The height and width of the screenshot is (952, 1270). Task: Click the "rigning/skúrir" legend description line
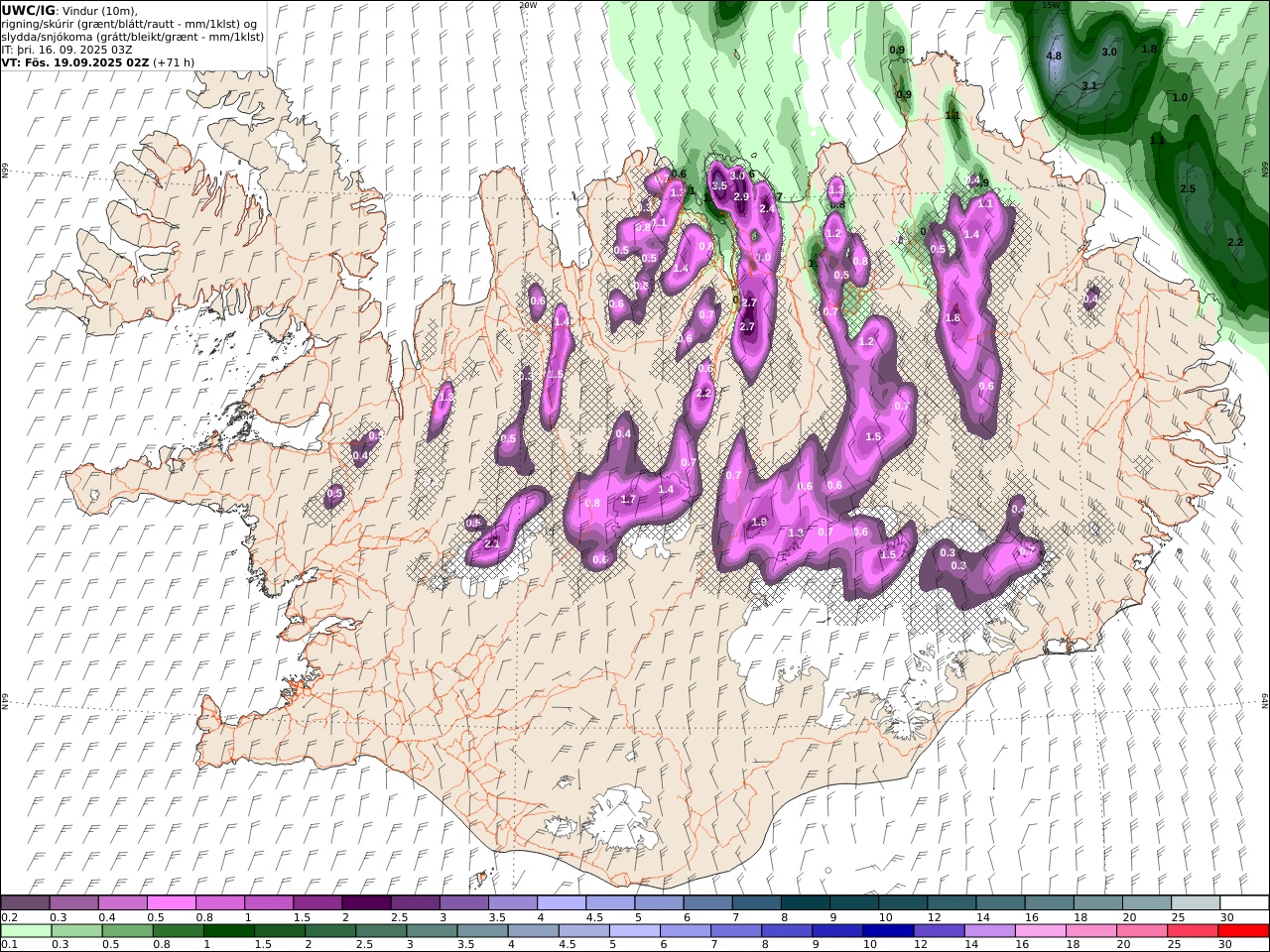(130, 24)
